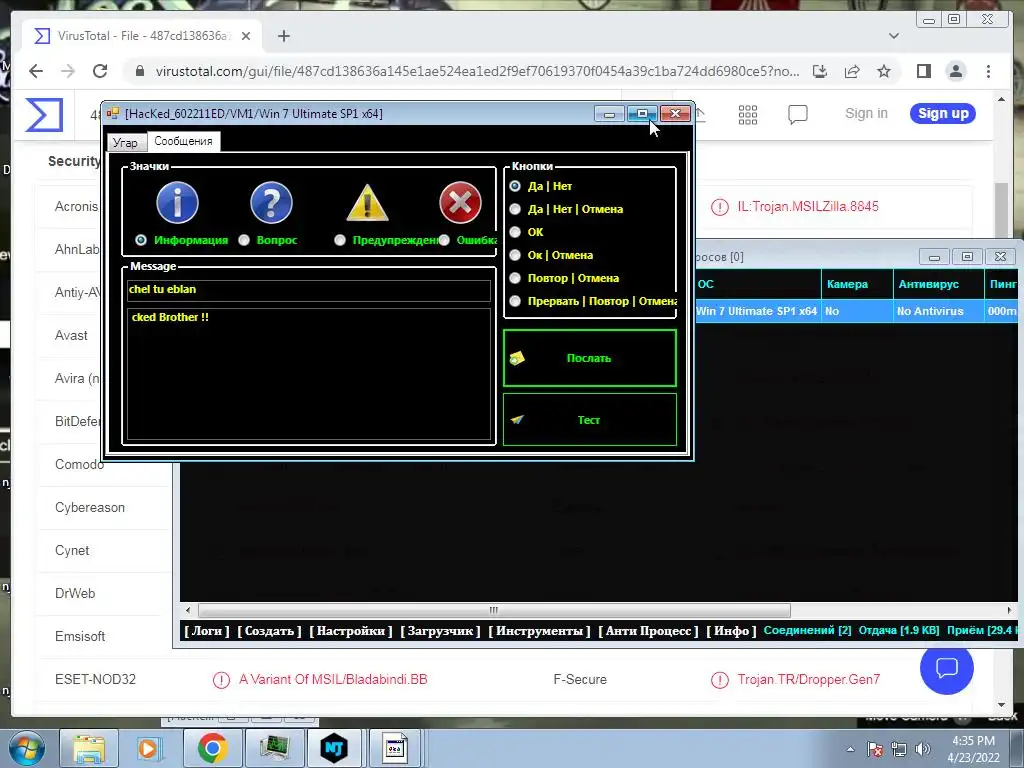Screen dimensions: 1024x768
Task: Open the Chrome profile avatar
Action: coord(955,71)
